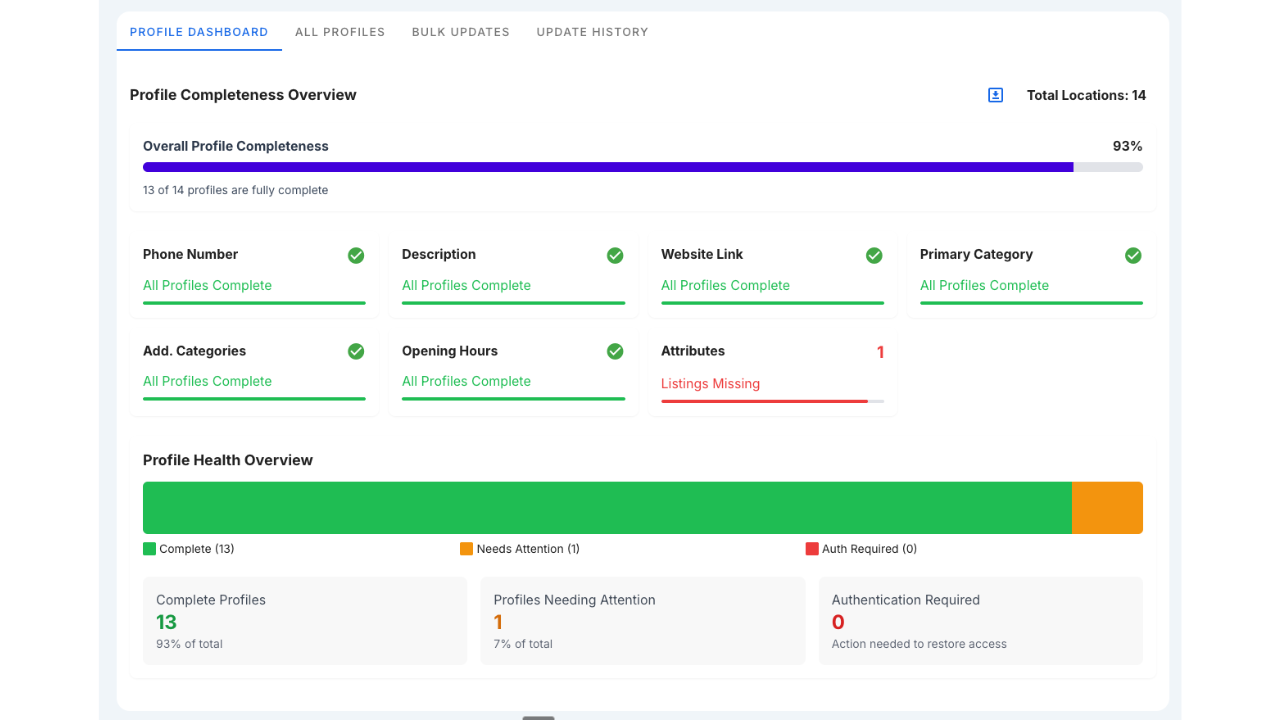1280x720 pixels.
Task: Click the Description green checkmark icon
Action: point(615,255)
